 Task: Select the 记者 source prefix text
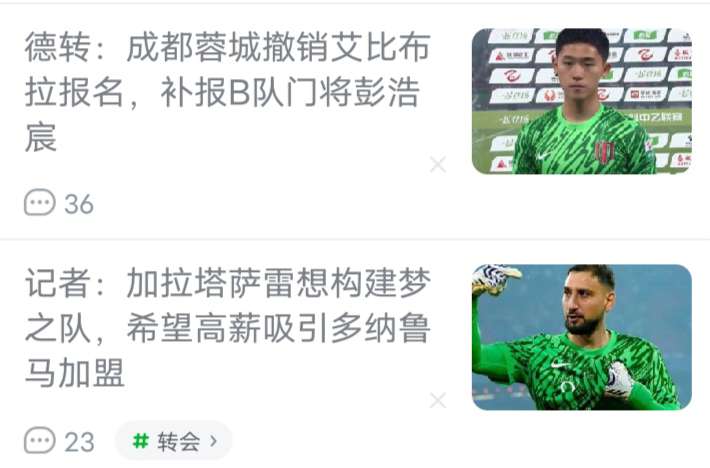(x=58, y=283)
